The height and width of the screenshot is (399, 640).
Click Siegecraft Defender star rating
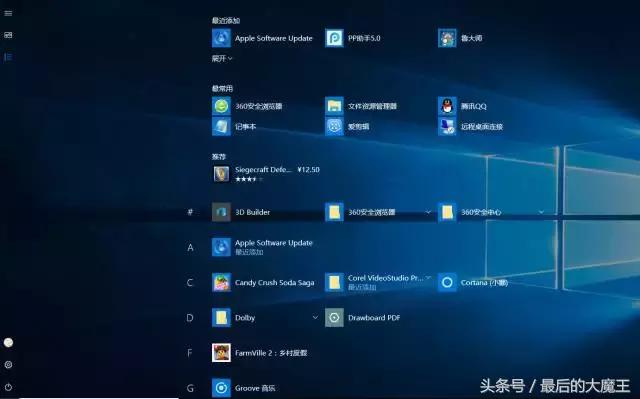(249, 179)
